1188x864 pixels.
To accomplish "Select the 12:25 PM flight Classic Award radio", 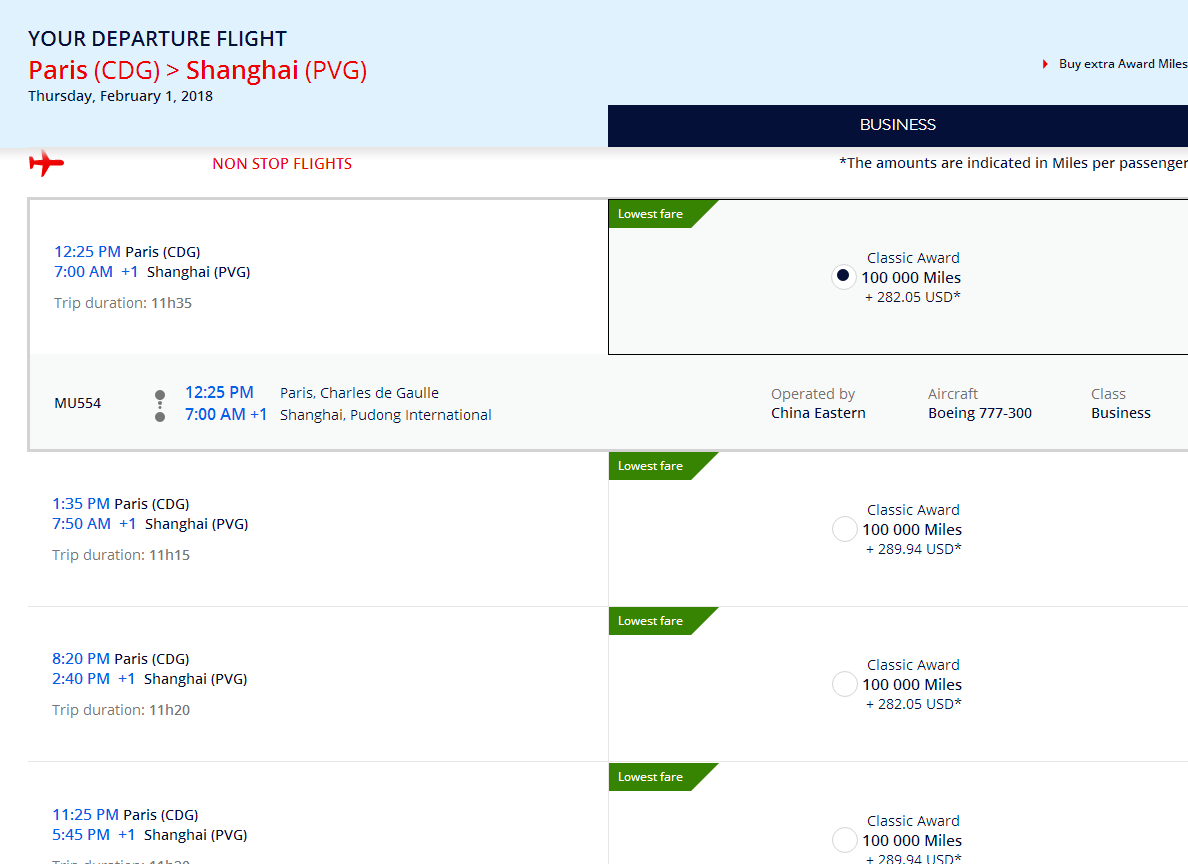I will point(843,277).
